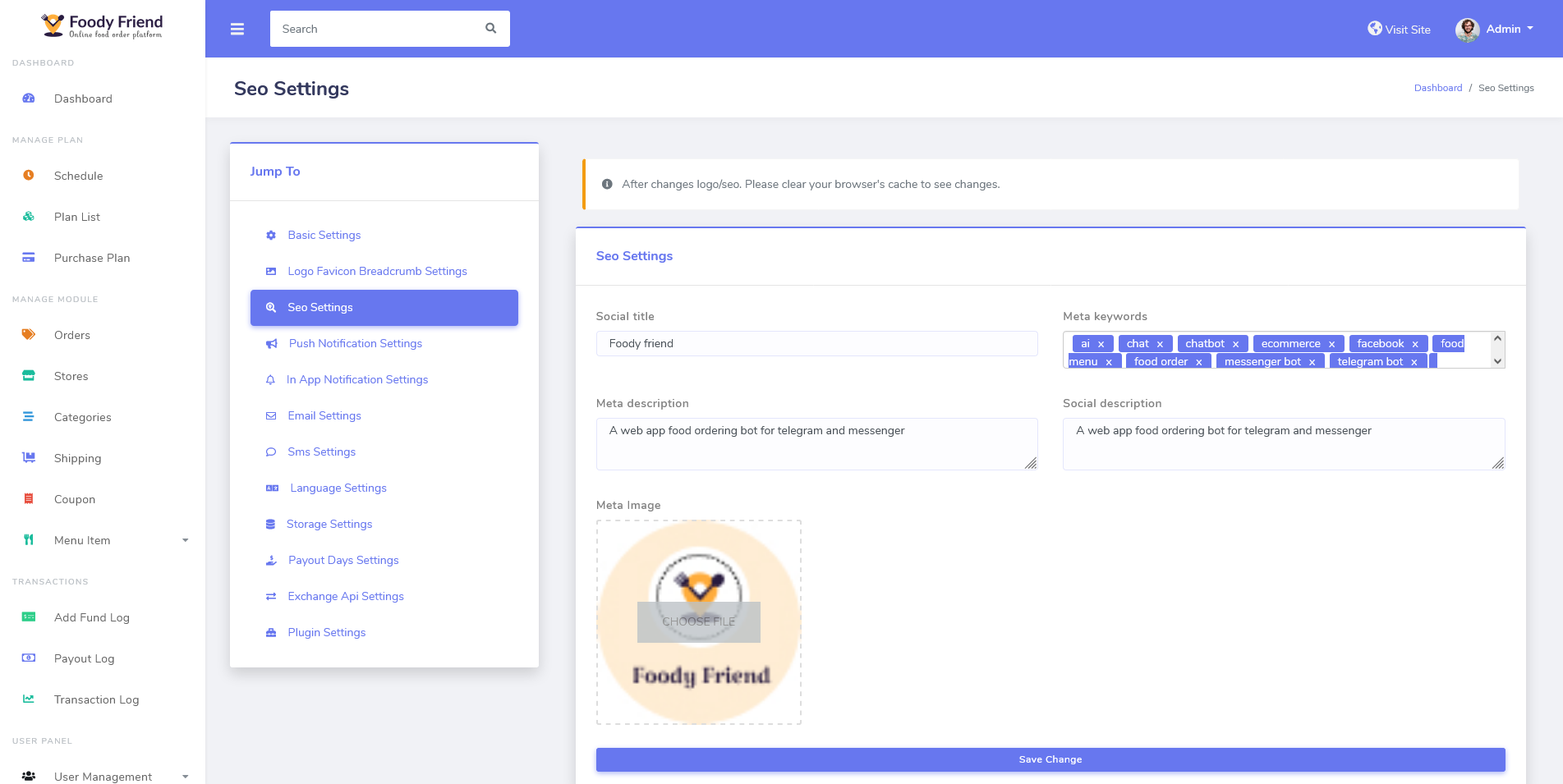Viewport: 1563px width, 784px height.
Task: Remove the 'telegram bot' keyword tag
Action: (x=1414, y=362)
